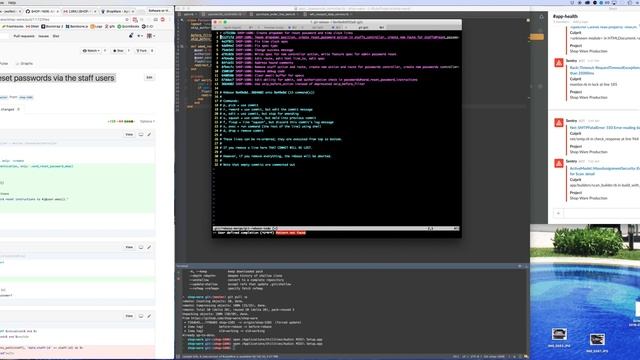Open the GitHub user avatar dropdown
This screenshot has width=640, height=360.
coord(150,36)
